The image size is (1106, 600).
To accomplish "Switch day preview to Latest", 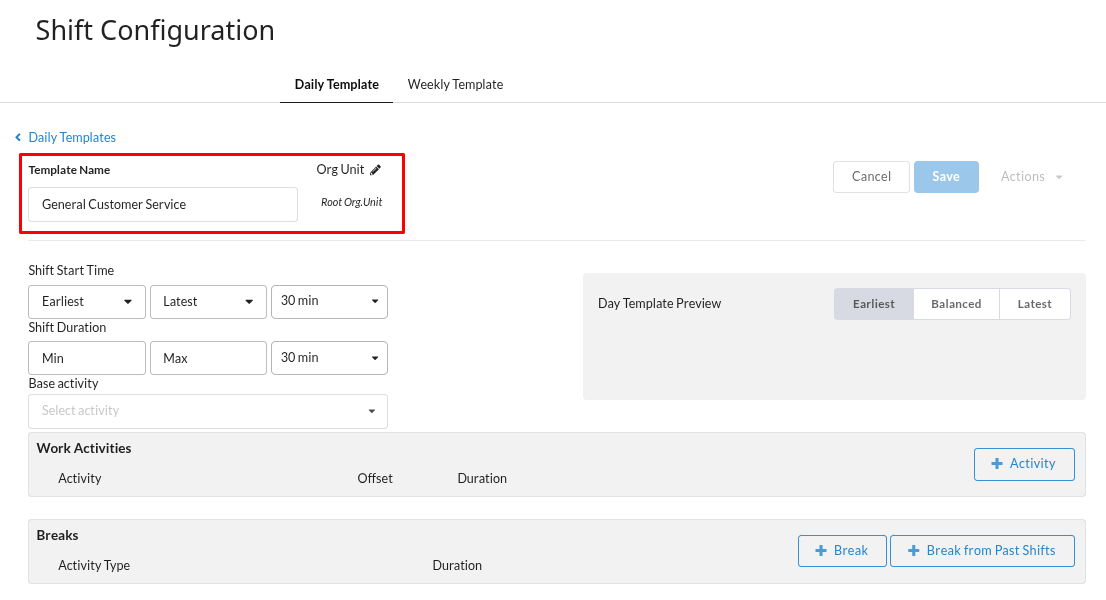I will [x=1034, y=304].
